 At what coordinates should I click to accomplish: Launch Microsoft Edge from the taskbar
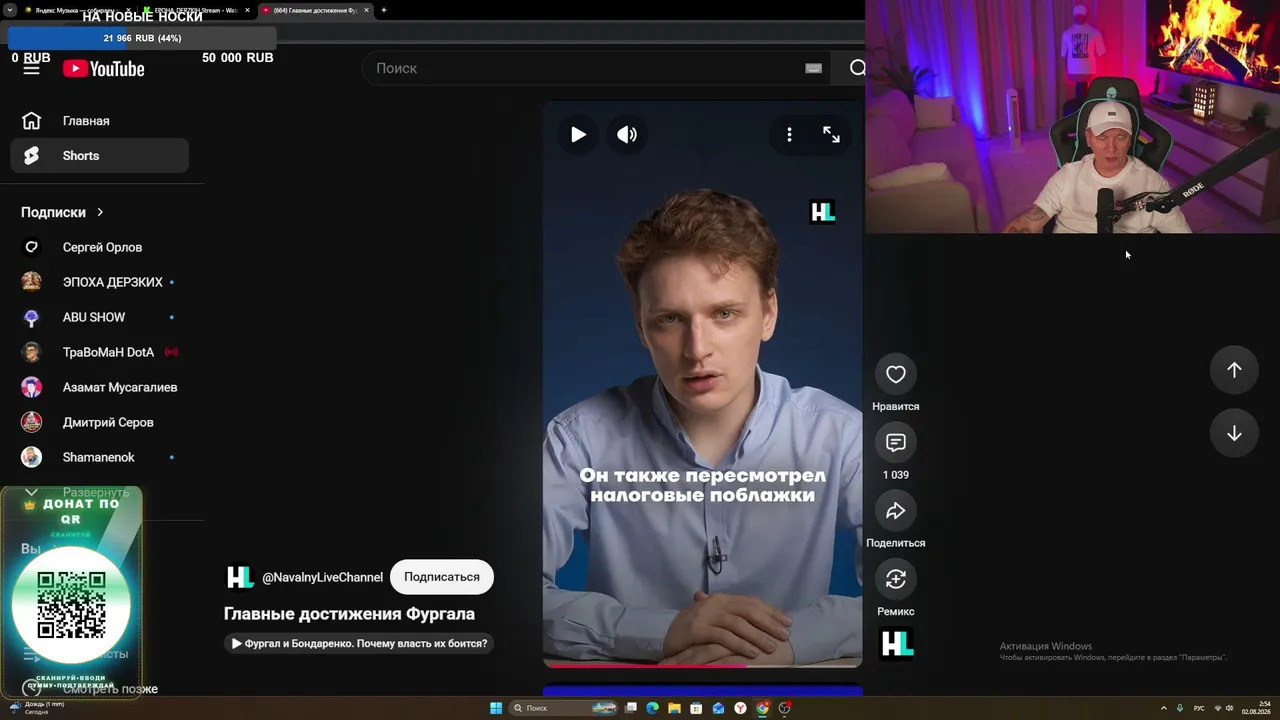(653, 708)
